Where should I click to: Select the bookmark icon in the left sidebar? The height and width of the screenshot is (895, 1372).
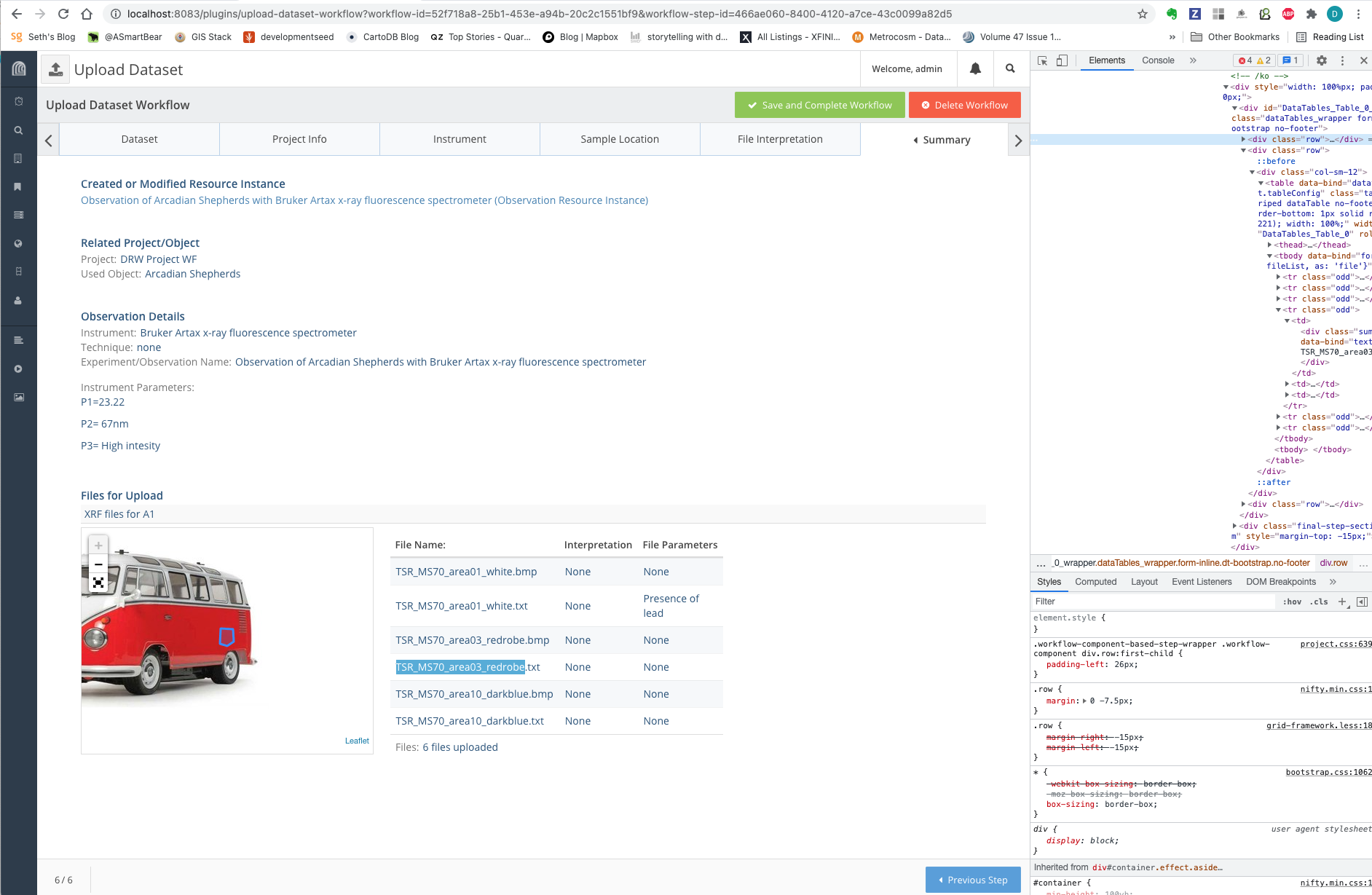(18, 186)
